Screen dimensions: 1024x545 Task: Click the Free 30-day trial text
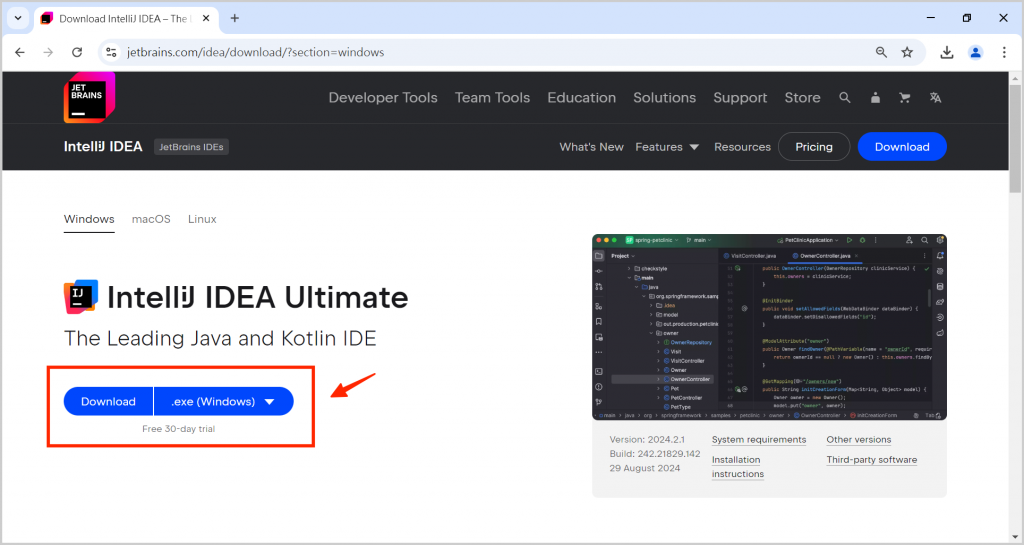click(178, 429)
